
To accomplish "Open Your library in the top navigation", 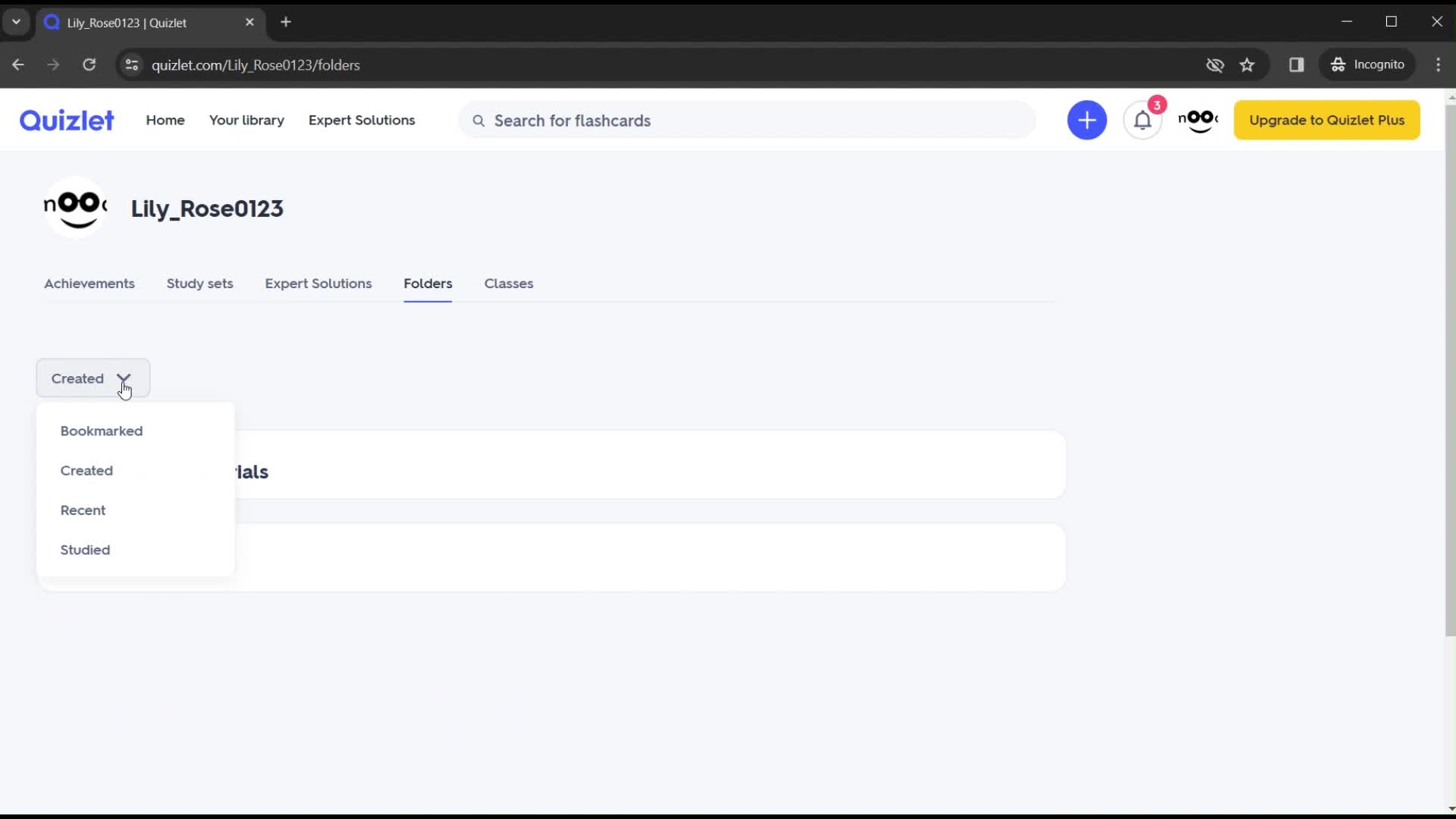I will click(246, 120).
